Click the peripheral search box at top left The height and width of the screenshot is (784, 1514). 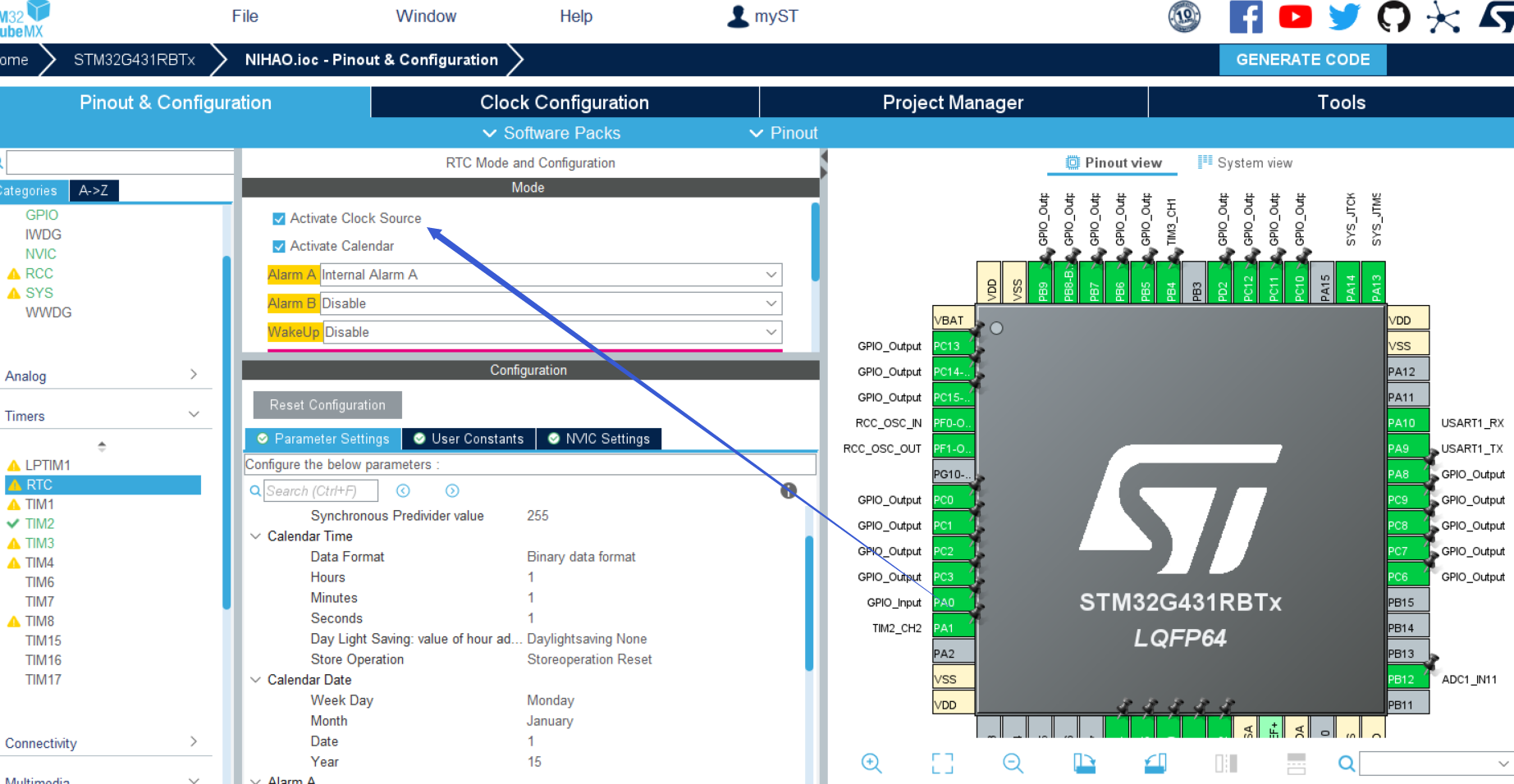[x=119, y=162]
